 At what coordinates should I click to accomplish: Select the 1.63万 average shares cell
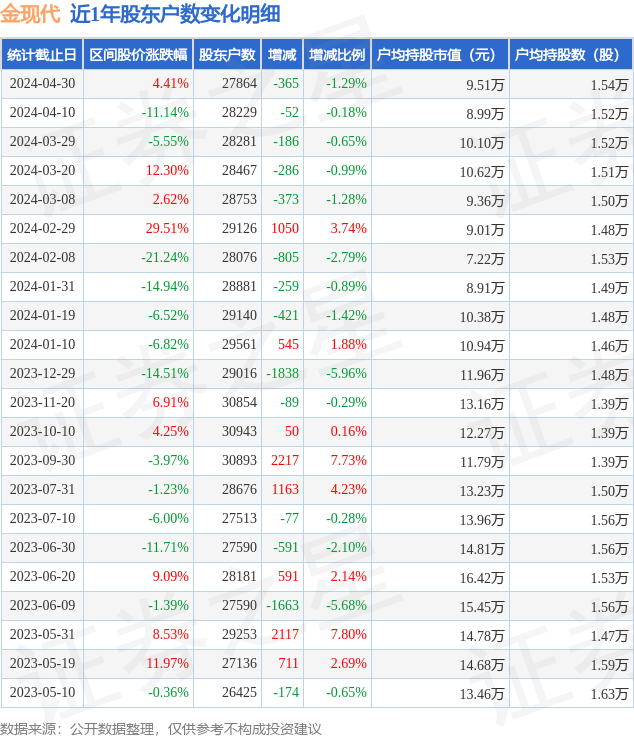click(x=608, y=693)
